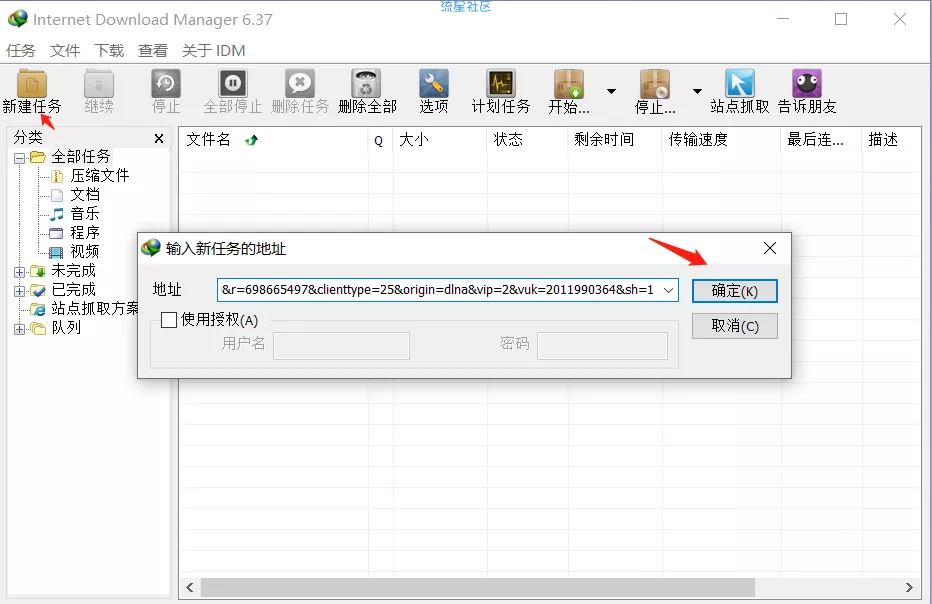The height and width of the screenshot is (604, 932).
Task: Open the 文件 menu
Action: coord(65,51)
